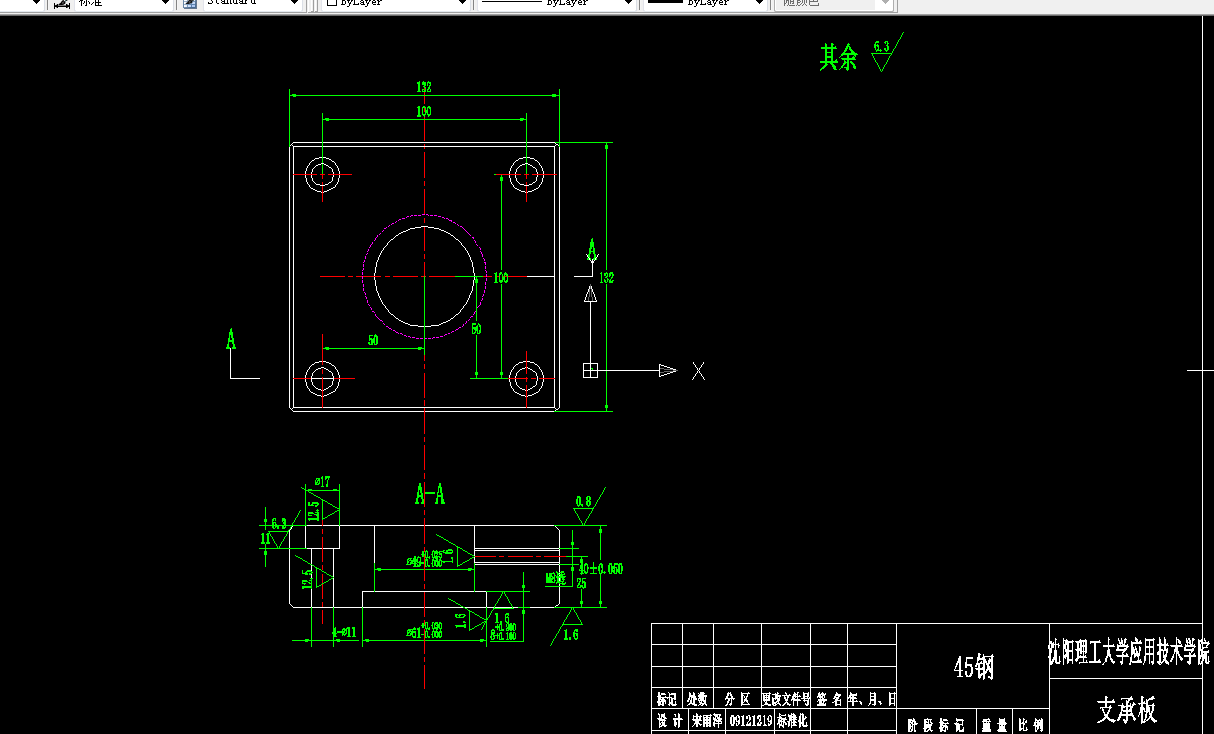Select the 45钢 material text in title block
Image resolution: width=1214 pixels, height=734 pixels.
coord(974,668)
